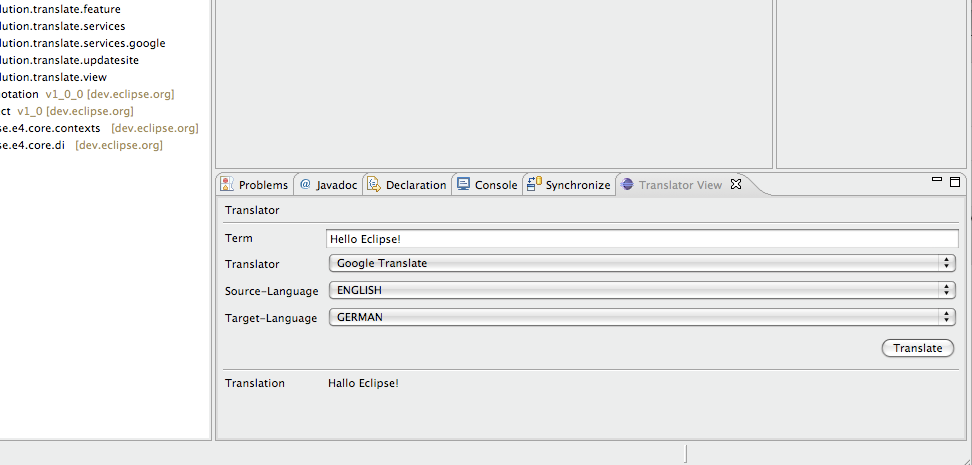Select the translate.services project
The height and width of the screenshot is (465, 972).
click(x=63, y=26)
